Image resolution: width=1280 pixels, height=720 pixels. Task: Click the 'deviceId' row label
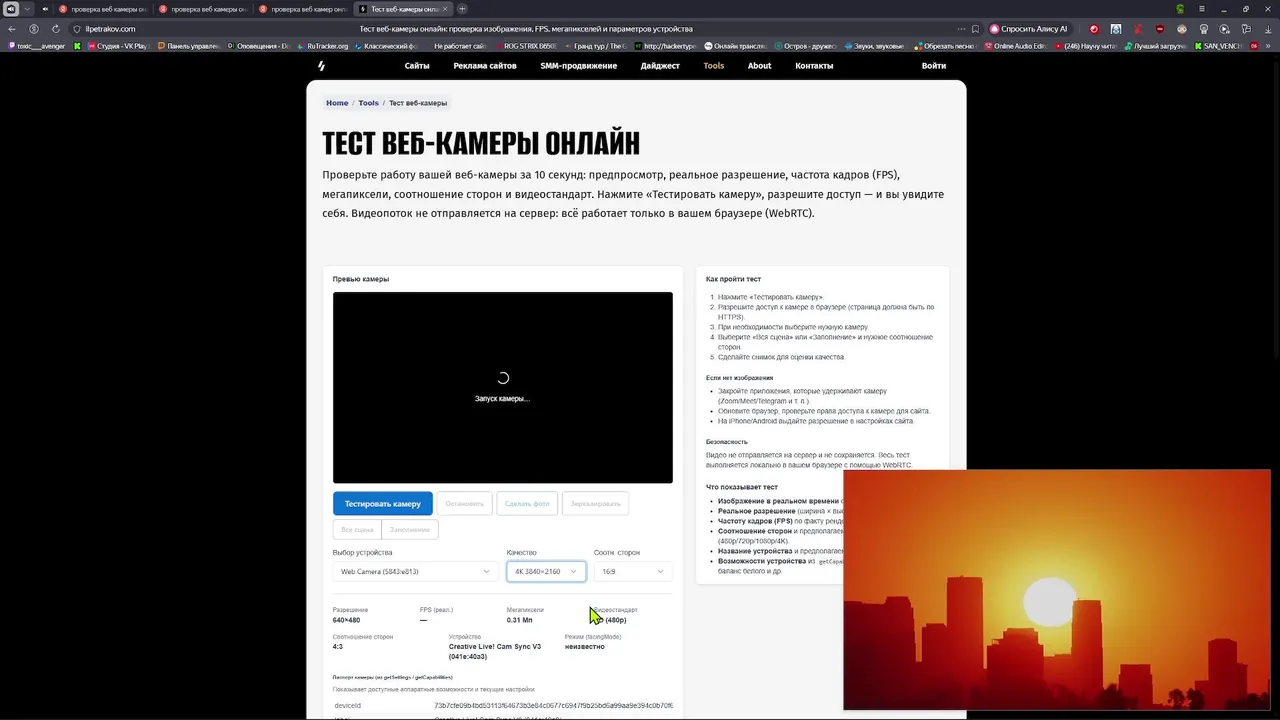[347, 706]
